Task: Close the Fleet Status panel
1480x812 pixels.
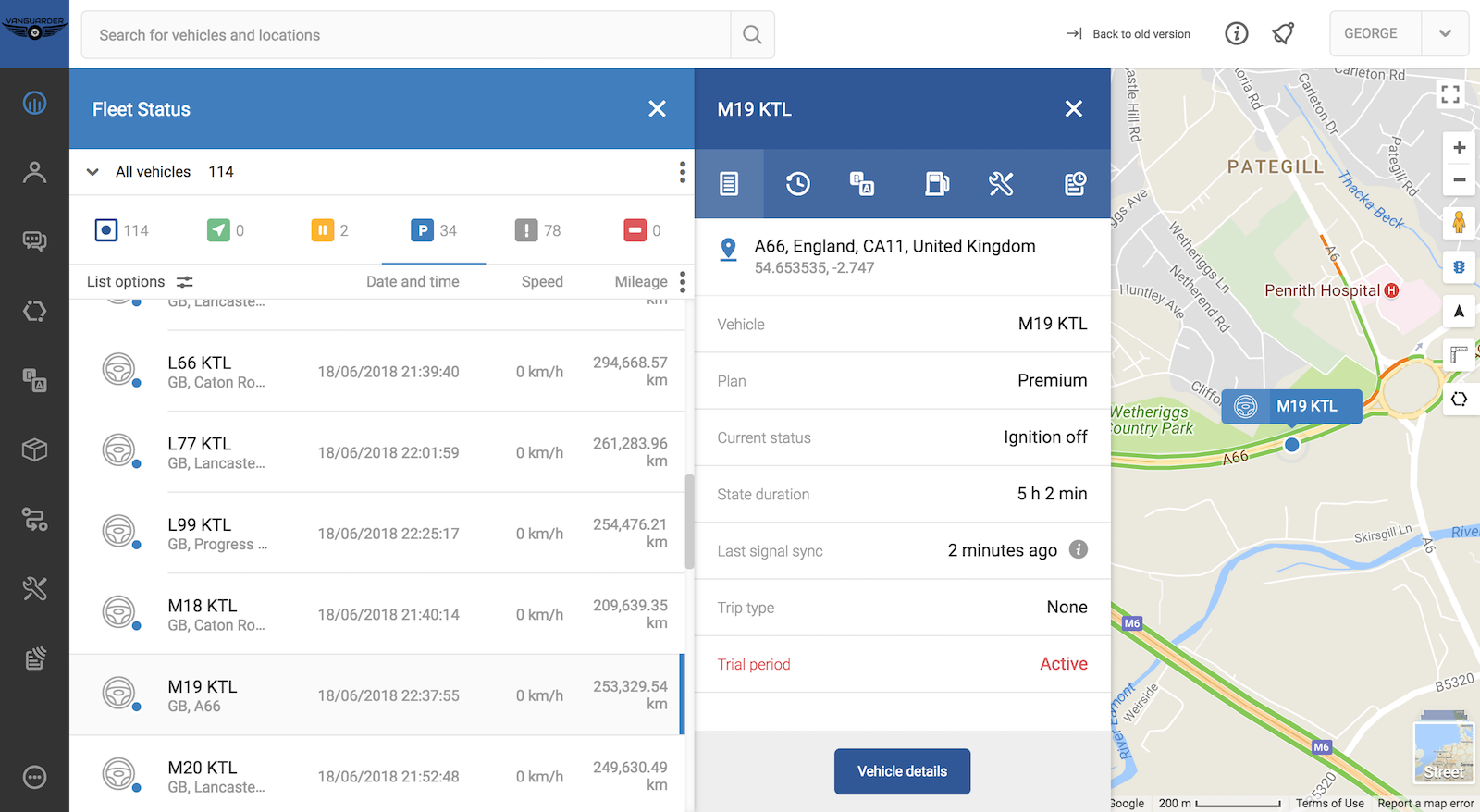Action: 658,109
